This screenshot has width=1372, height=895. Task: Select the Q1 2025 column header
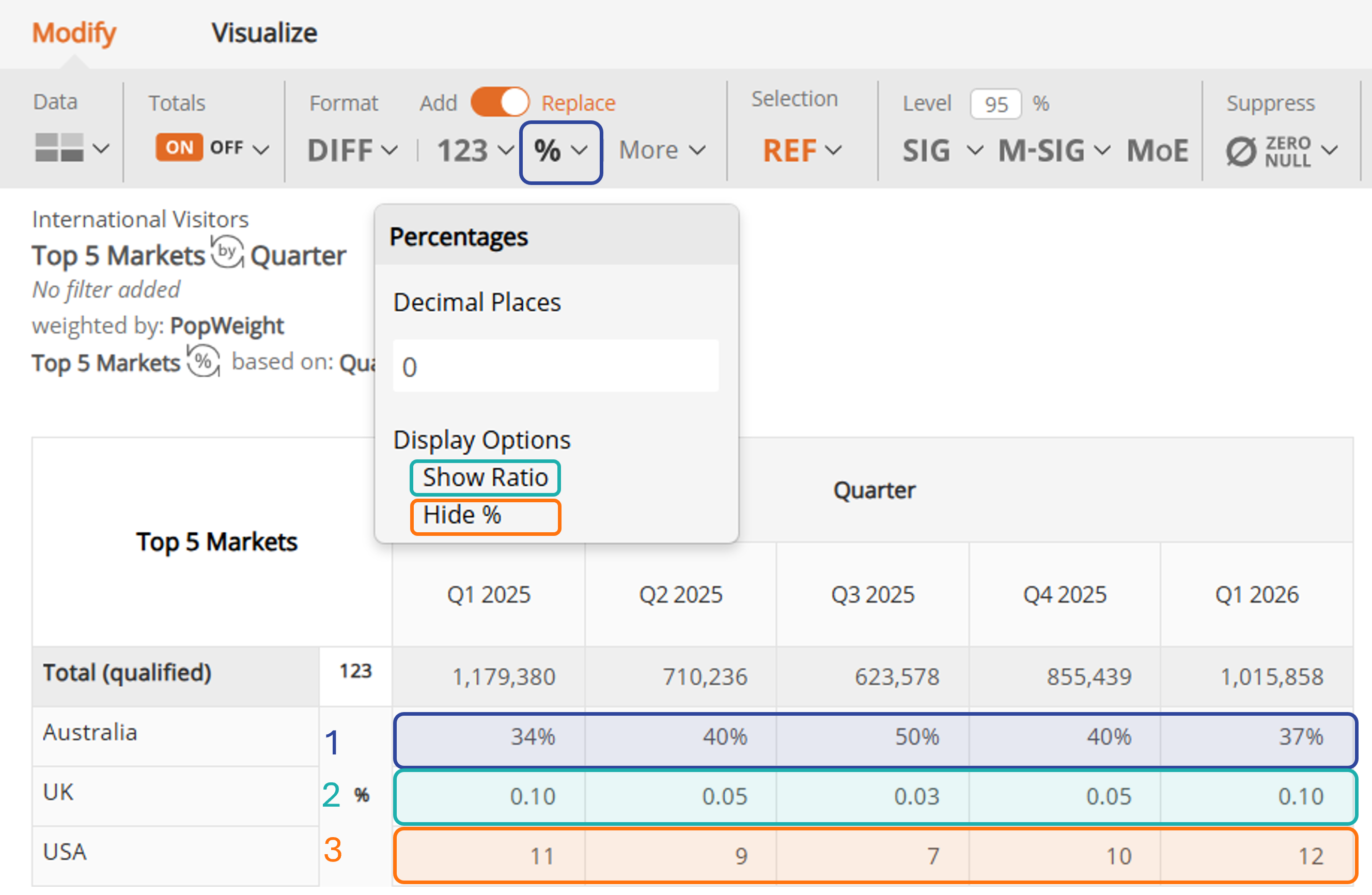click(x=488, y=595)
